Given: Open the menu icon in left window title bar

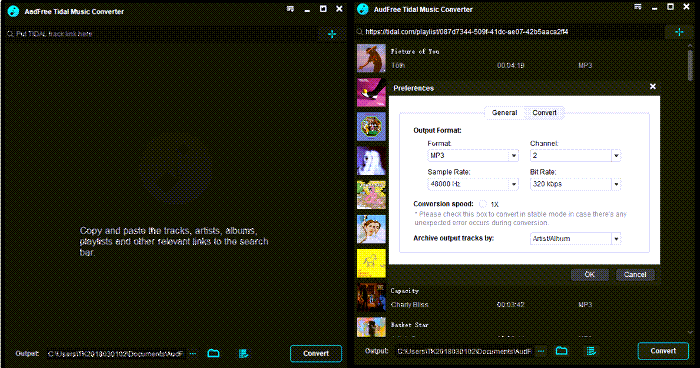Looking at the screenshot, I should (x=290, y=9).
